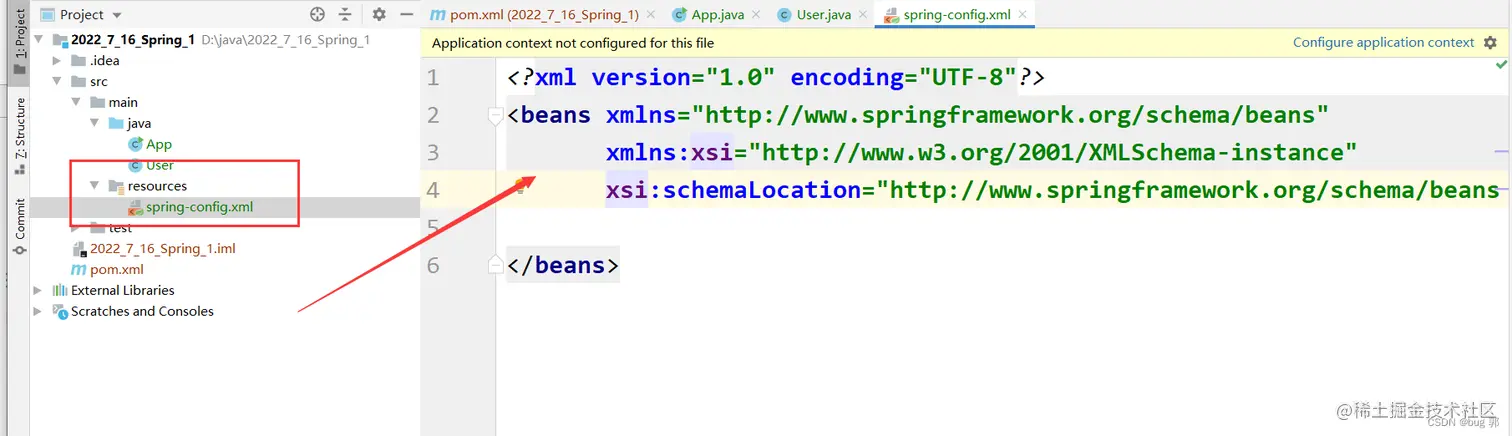This screenshot has height=436, width=1512.
Task: Collapse the src folder arrow
Action: 58,82
